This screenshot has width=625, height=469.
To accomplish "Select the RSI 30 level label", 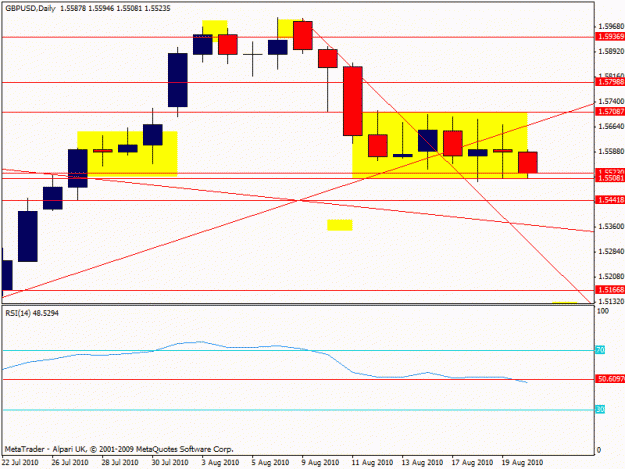I will (x=600, y=409).
